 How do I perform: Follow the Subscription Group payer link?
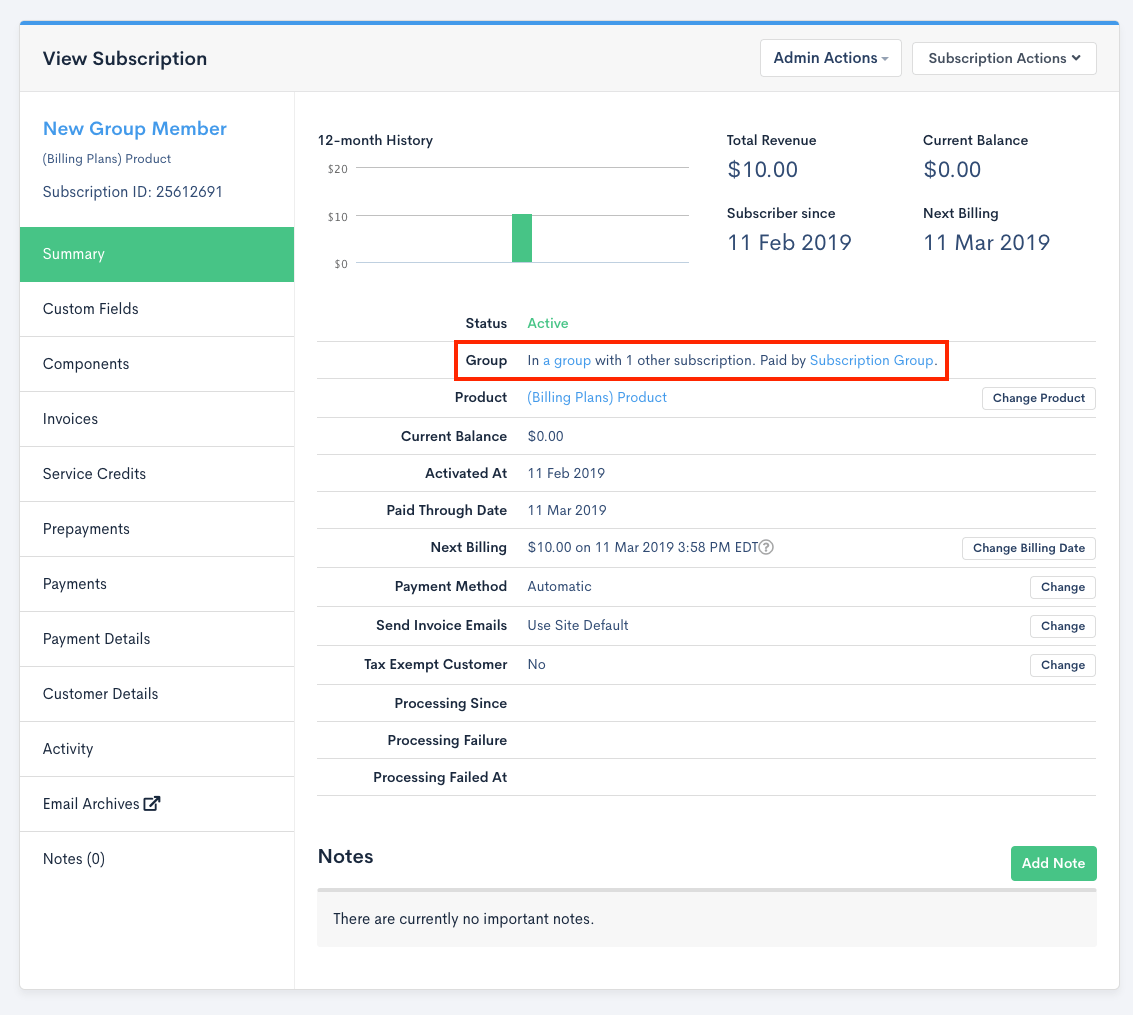pos(871,360)
